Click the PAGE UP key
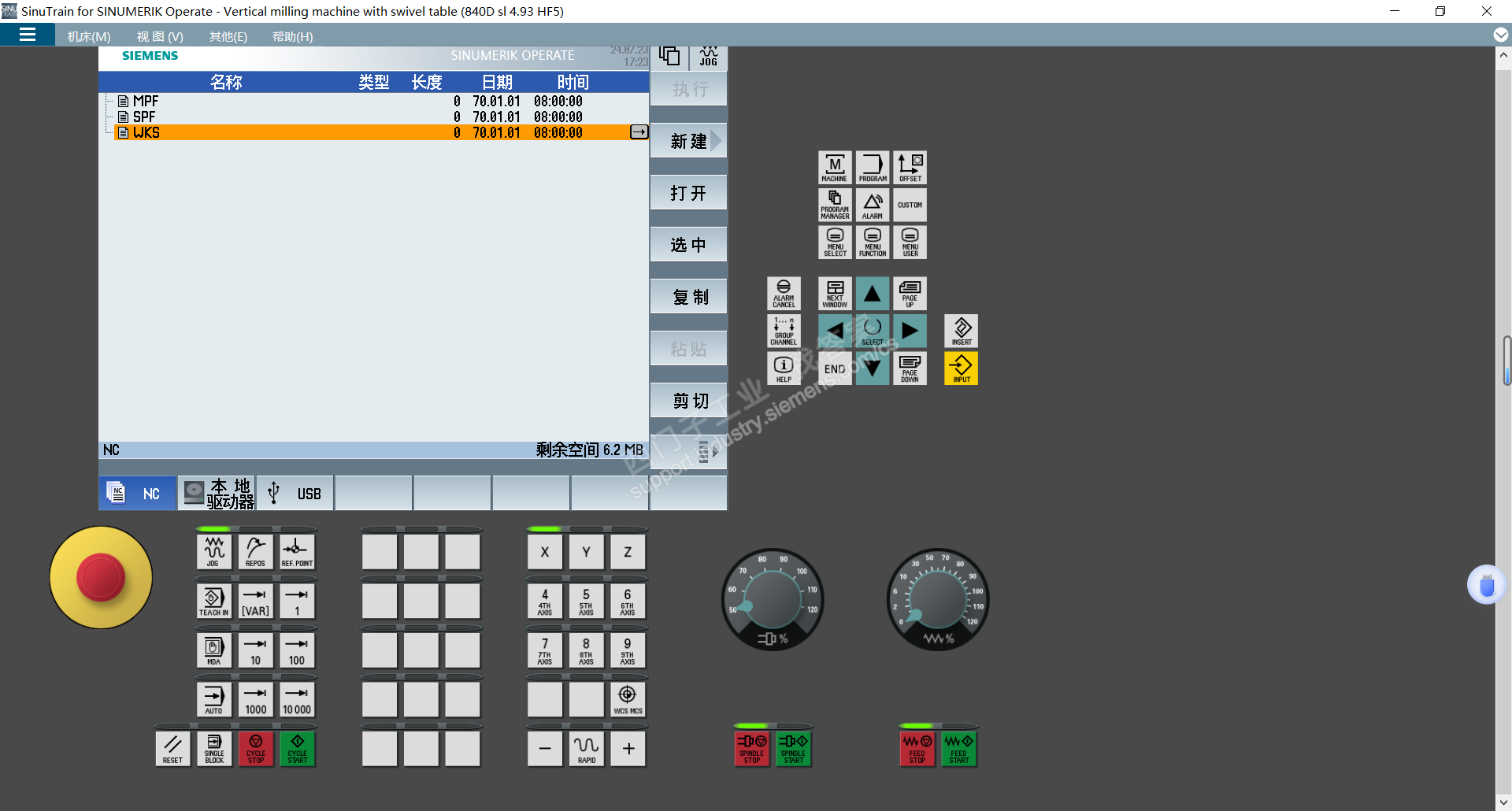Image resolution: width=1512 pixels, height=811 pixels. click(910, 294)
